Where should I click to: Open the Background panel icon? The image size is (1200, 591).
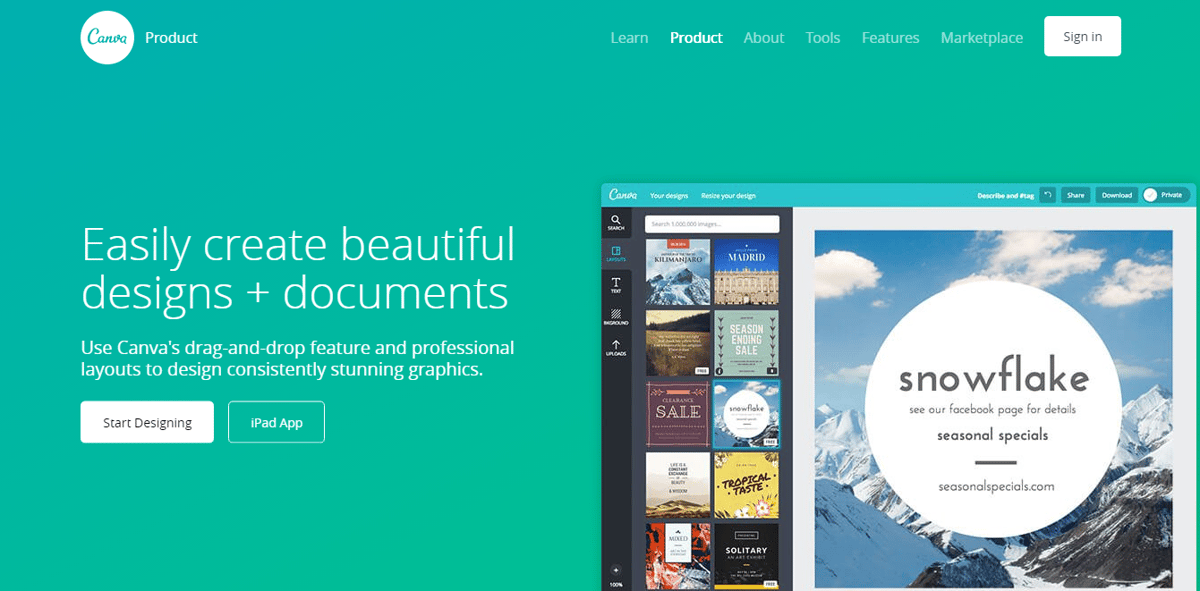tap(616, 317)
